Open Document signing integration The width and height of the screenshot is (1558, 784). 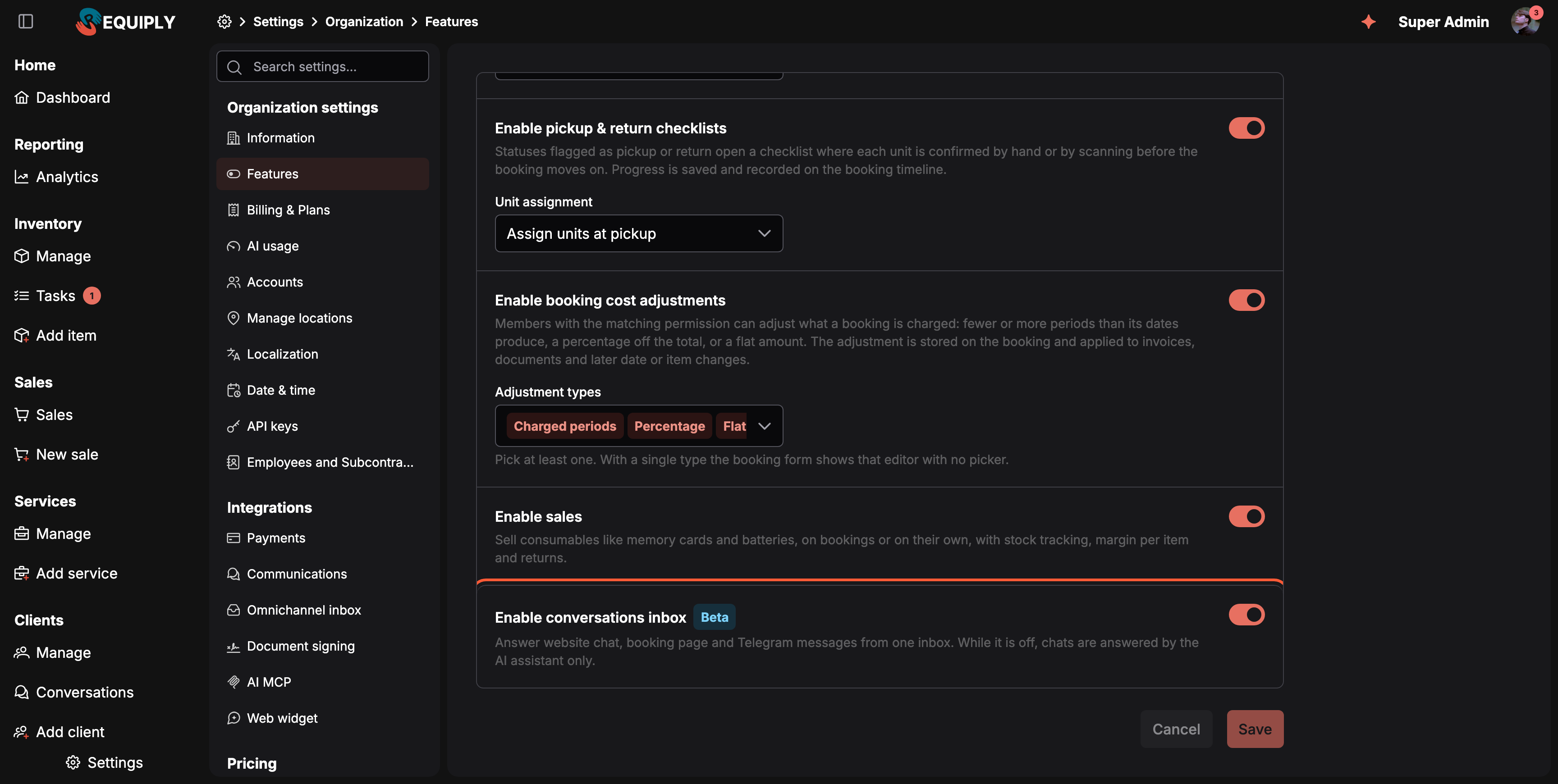[322, 646]
